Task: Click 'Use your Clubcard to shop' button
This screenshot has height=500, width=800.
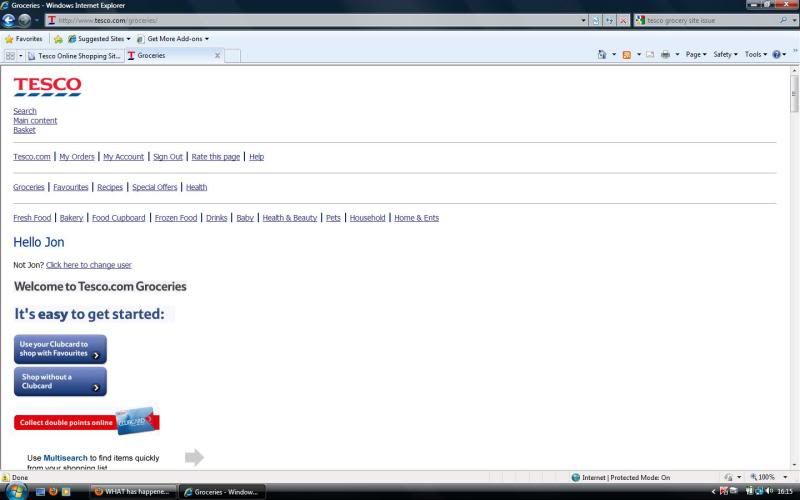Action: [x=60, y=349]
